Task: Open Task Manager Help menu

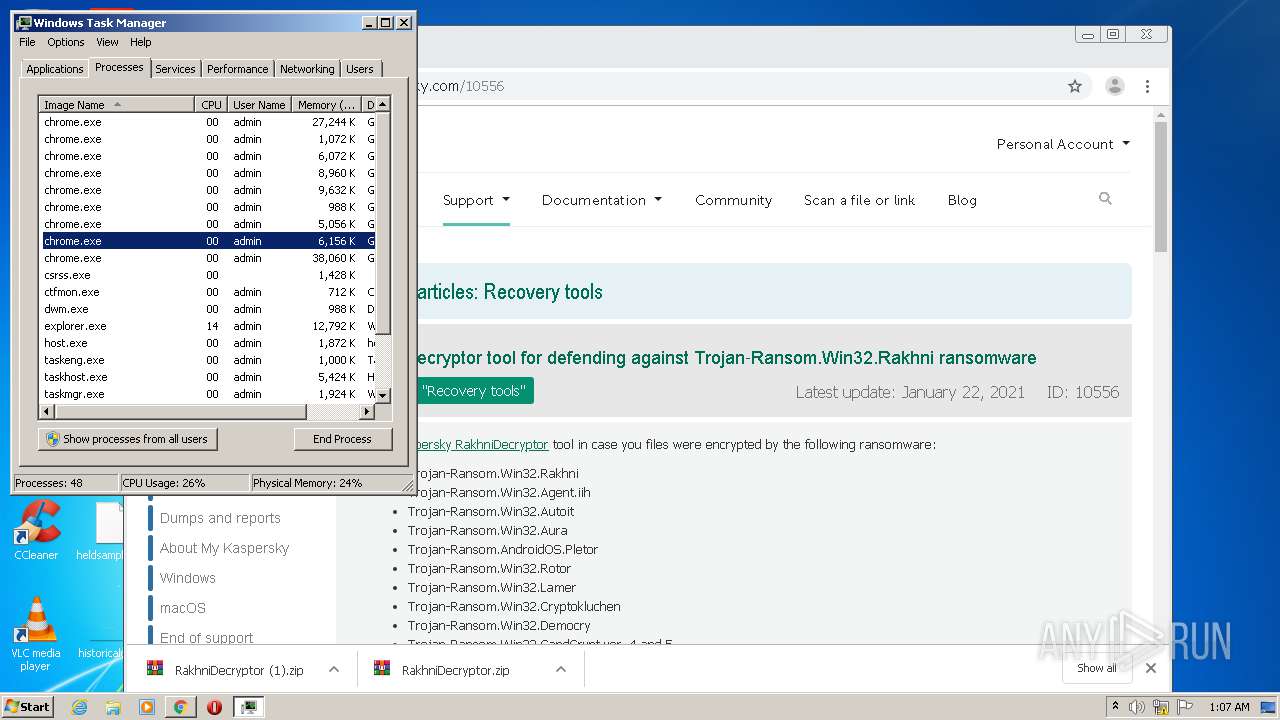Action: pyautogui.click(x=141, y=42)
